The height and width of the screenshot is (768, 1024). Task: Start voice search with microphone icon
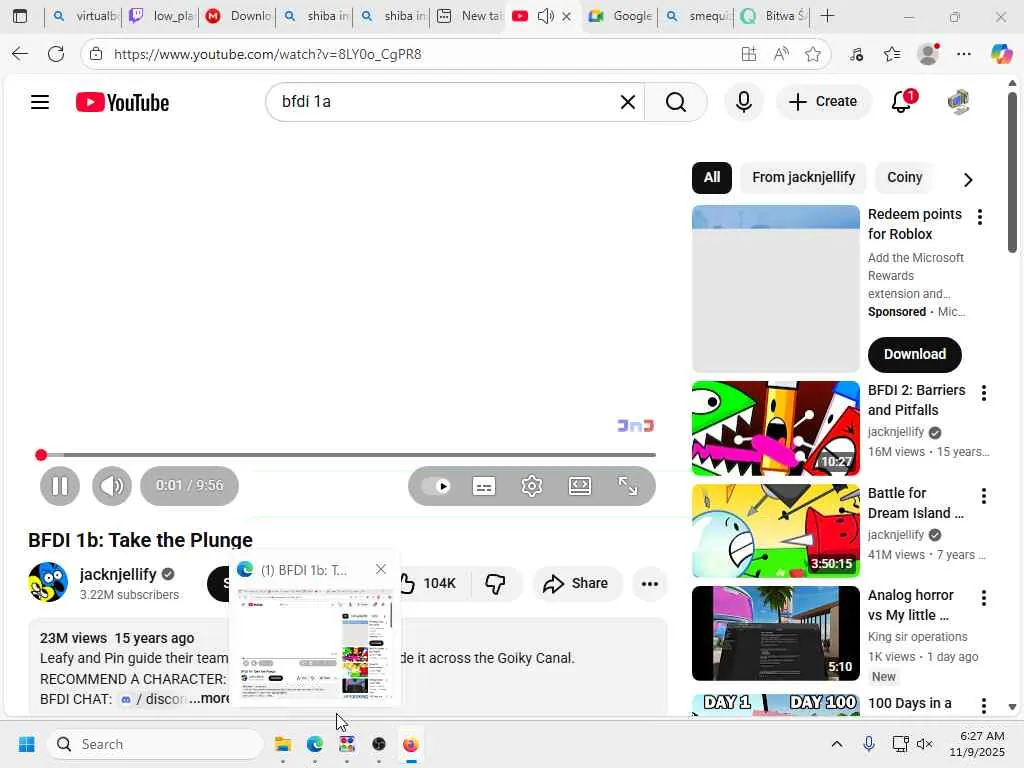743,102
